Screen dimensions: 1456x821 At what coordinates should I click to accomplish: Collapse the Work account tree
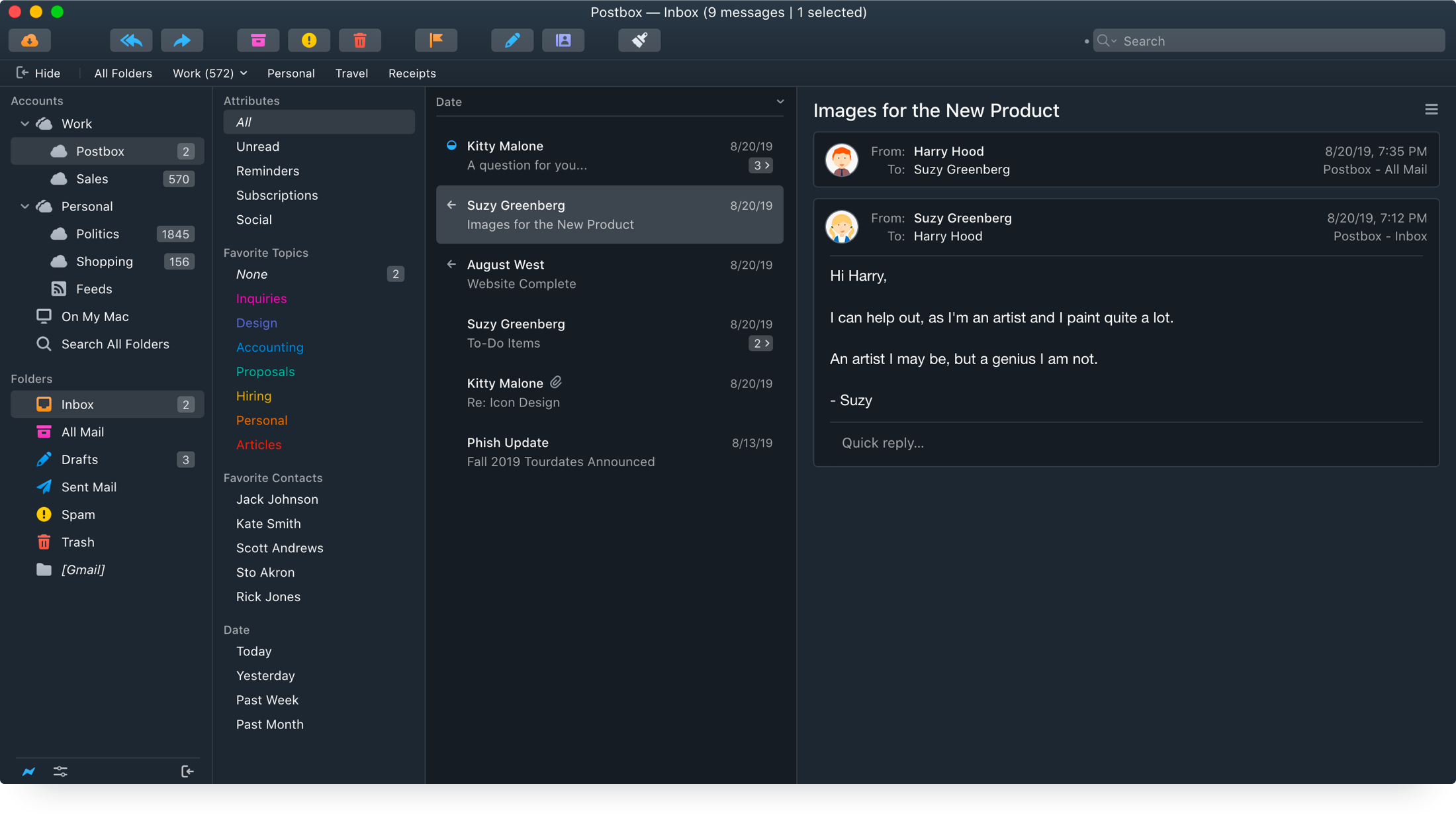click(25, 124)
